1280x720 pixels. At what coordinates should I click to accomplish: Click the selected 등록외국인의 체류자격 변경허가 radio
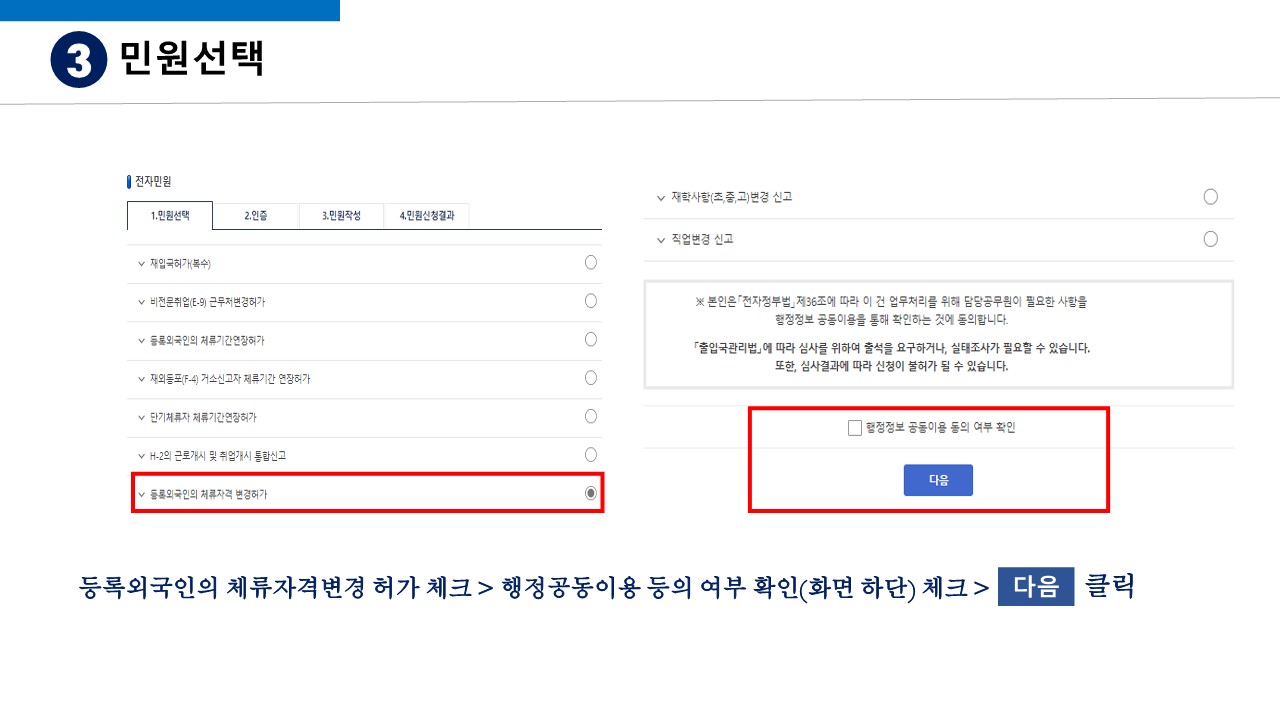pos(591,493)
